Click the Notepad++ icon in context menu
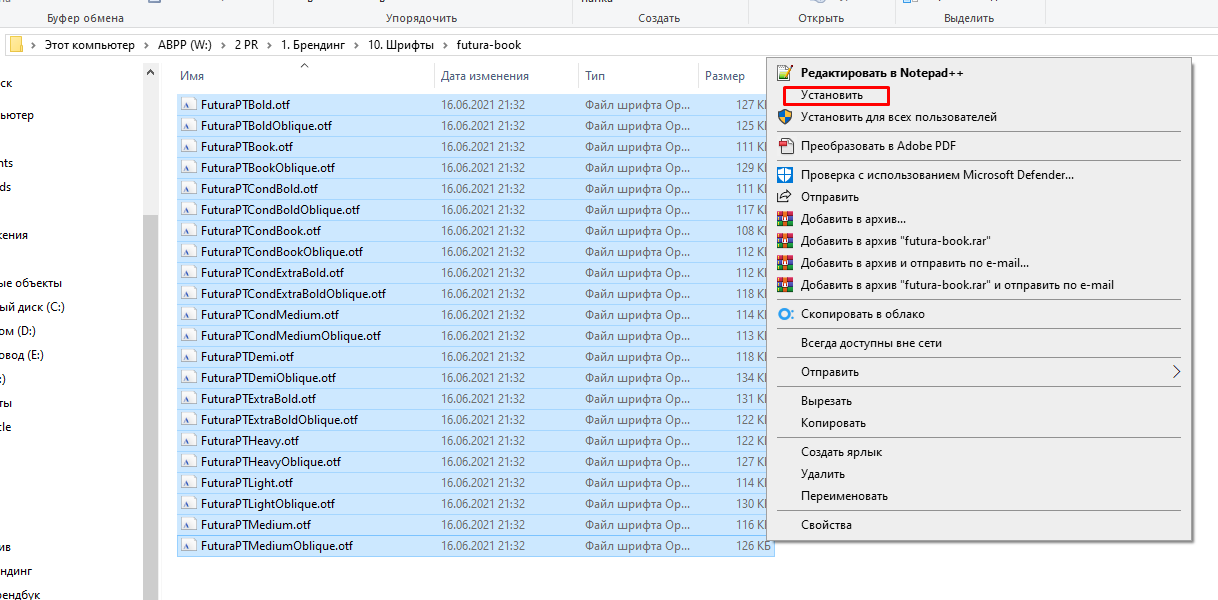Image resolution: width=1218 pixels, height=600 pixels. 785,73
